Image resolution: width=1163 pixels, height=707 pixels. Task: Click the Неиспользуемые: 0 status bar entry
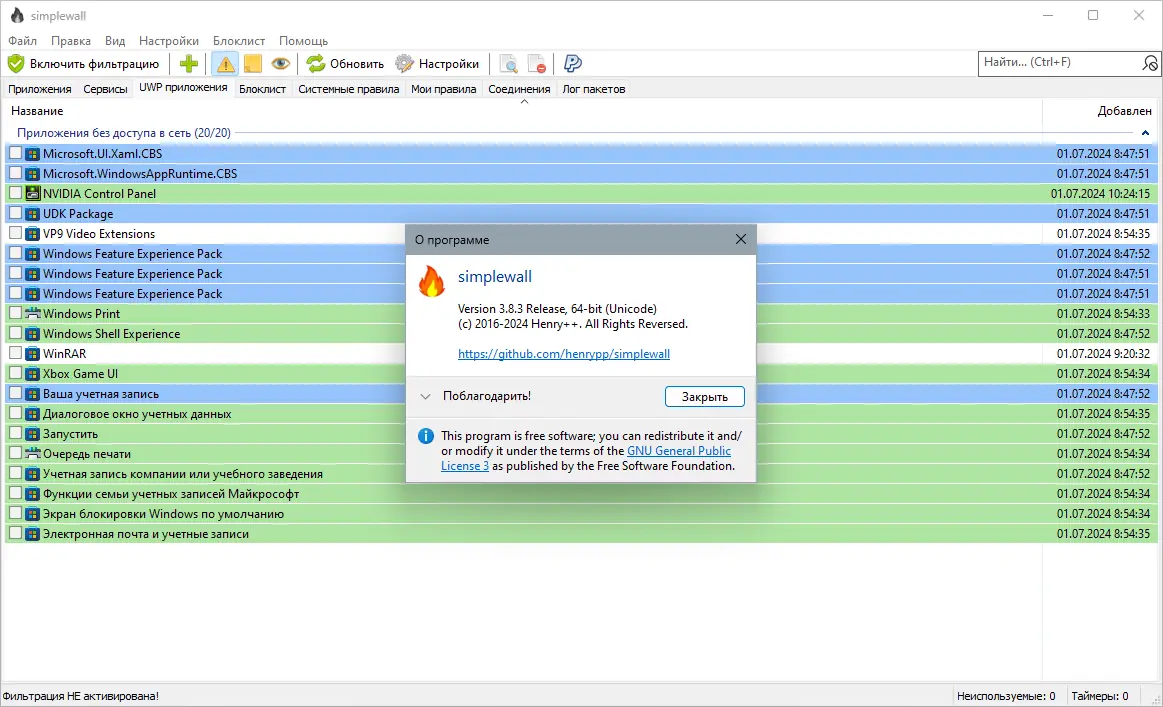click(1006, 696)
